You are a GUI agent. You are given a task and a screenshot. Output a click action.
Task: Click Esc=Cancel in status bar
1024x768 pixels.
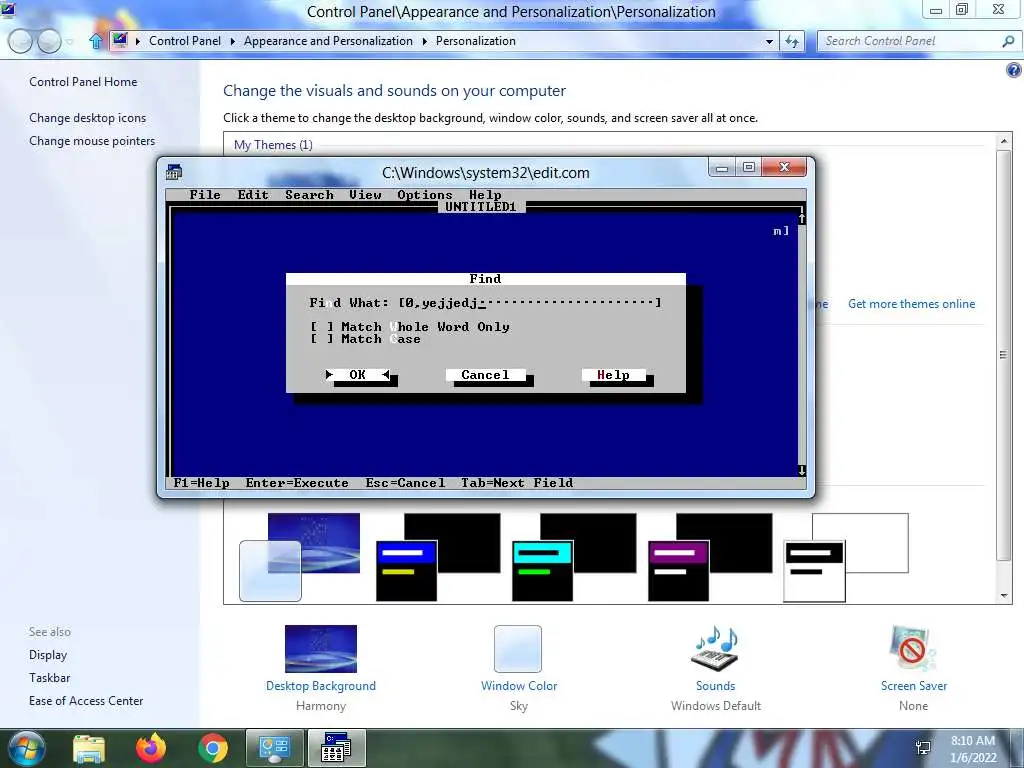tap(406, 483)
